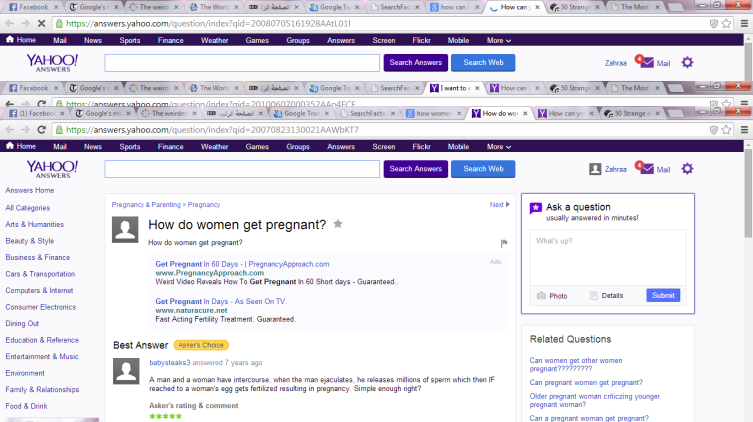Add a photo with the camera icon

[541, 296]
